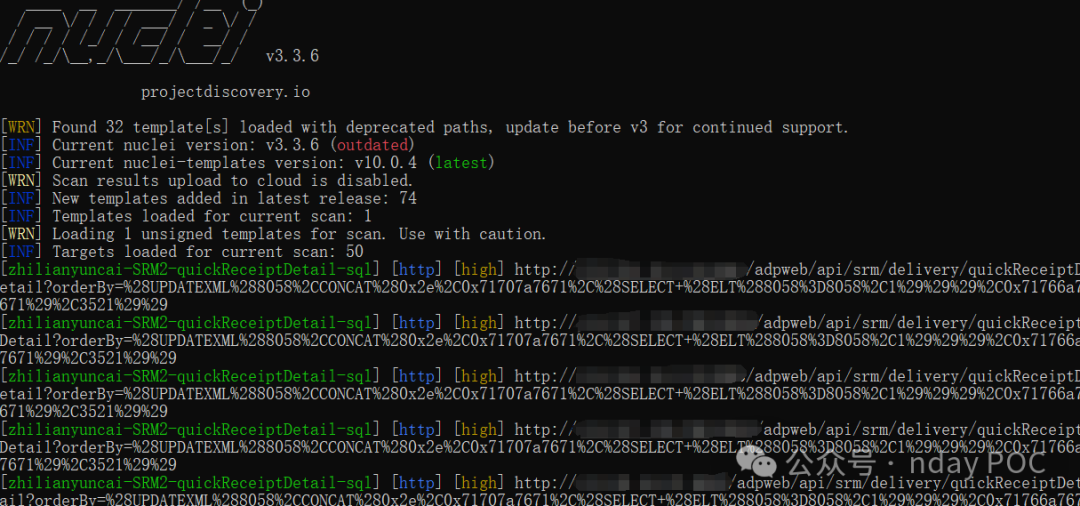
Task: Click the 'Found 32 template[s] loaded' warning line
Action: [x=450, y=127]
